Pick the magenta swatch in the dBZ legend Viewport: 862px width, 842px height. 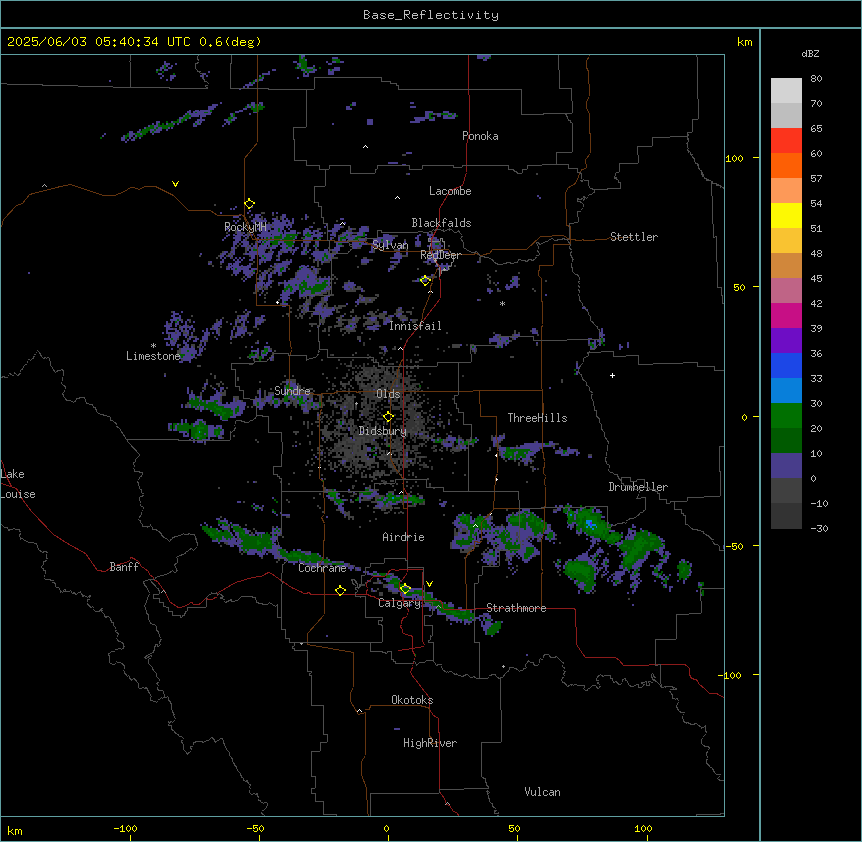pyautogui.click(x=786, y=315)
